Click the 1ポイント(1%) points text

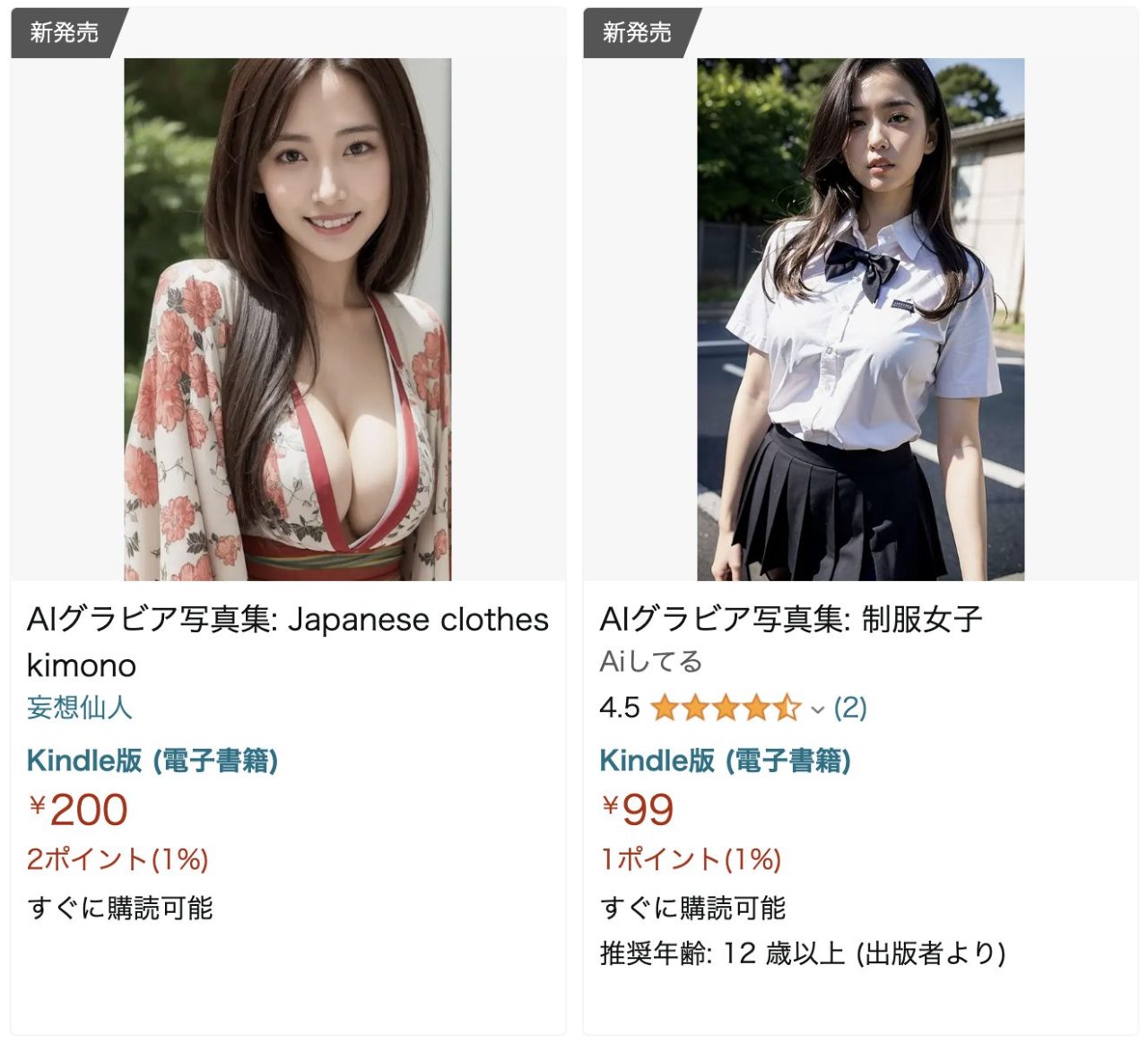click(x=691, y=859)
